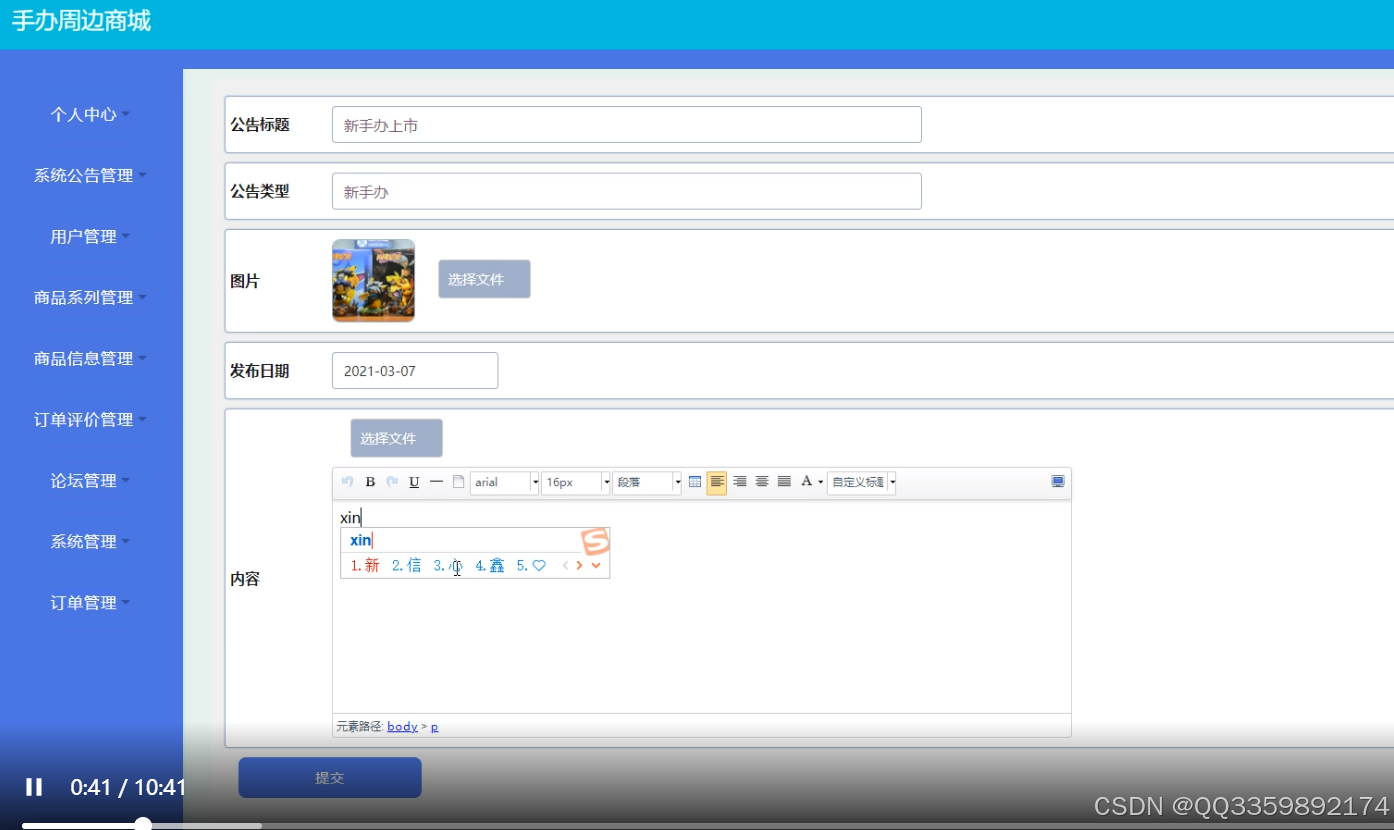Expand the 订单管理 sidebar menu
The image size is (1394, 830).
point(90,602)
